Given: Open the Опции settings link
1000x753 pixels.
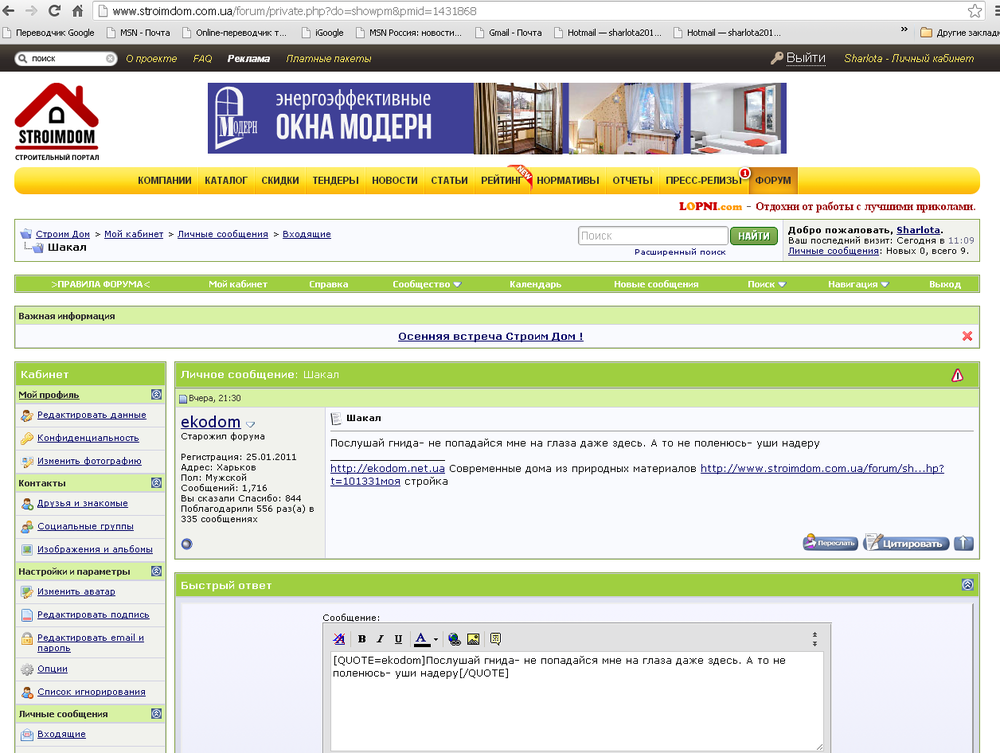Looking at the screenshot, I should [x=52, y=669].
